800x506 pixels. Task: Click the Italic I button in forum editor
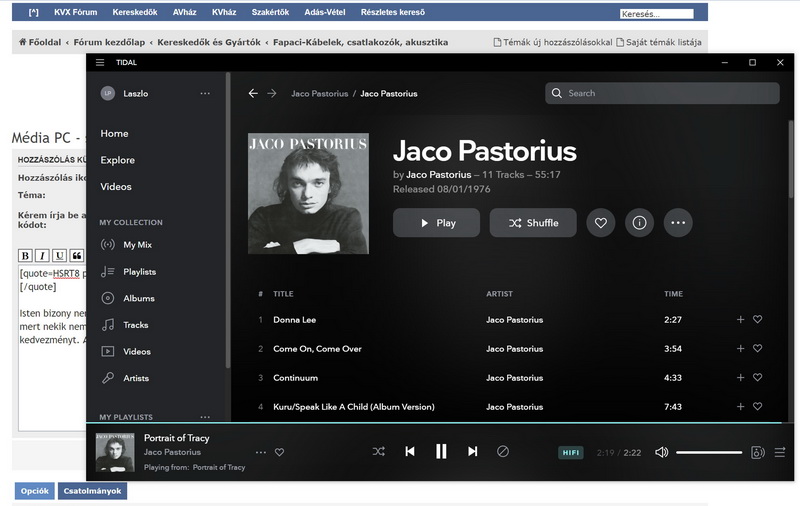(42, 256)
